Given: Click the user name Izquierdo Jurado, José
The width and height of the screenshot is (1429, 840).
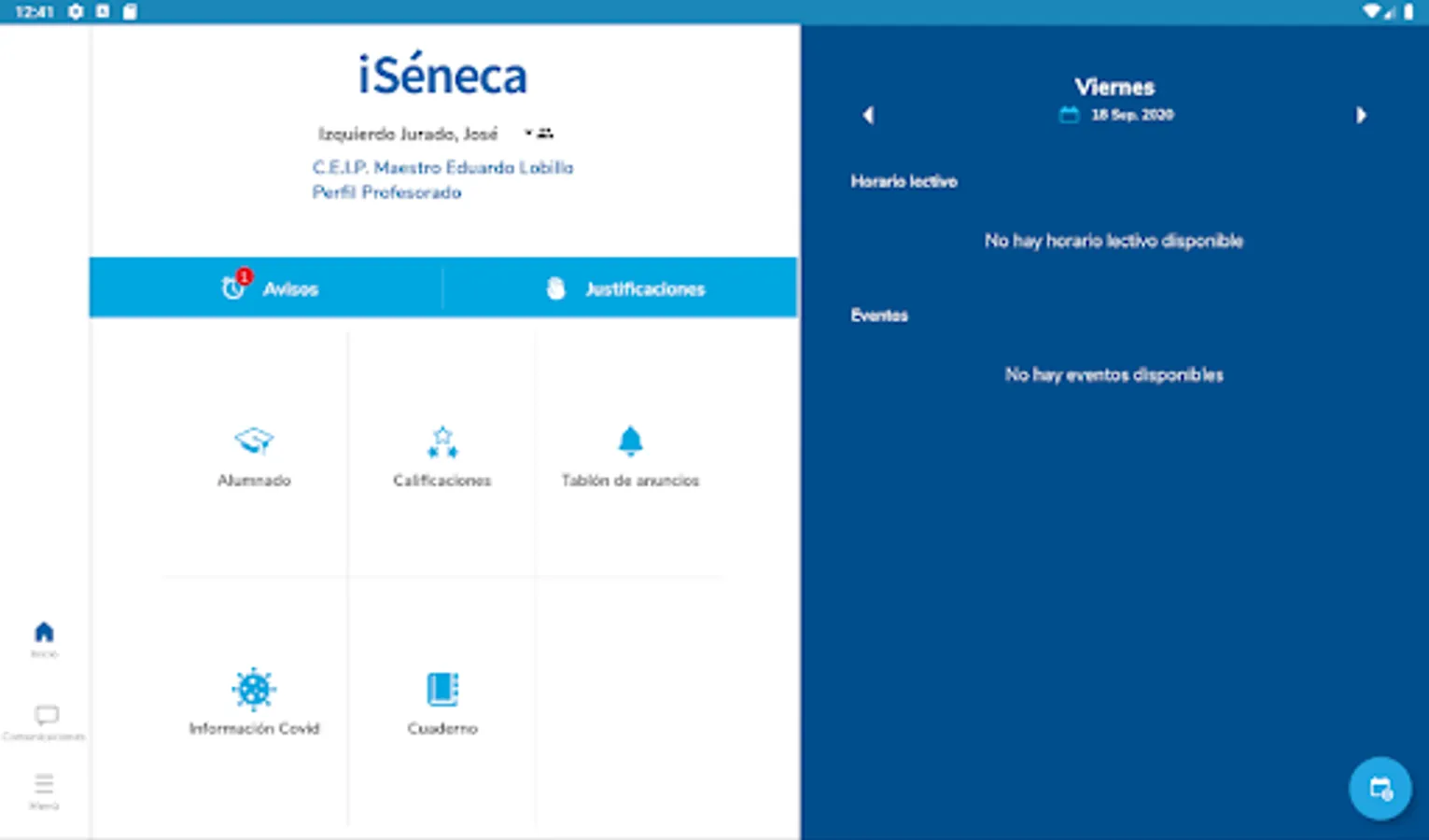Looking at the screenshot, I should pos(408,134).
